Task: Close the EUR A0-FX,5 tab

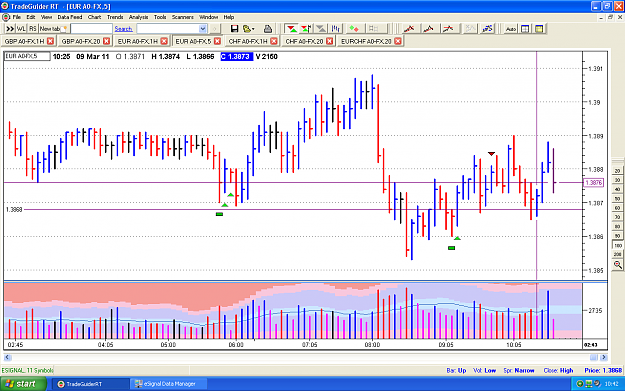Action: 217,41
